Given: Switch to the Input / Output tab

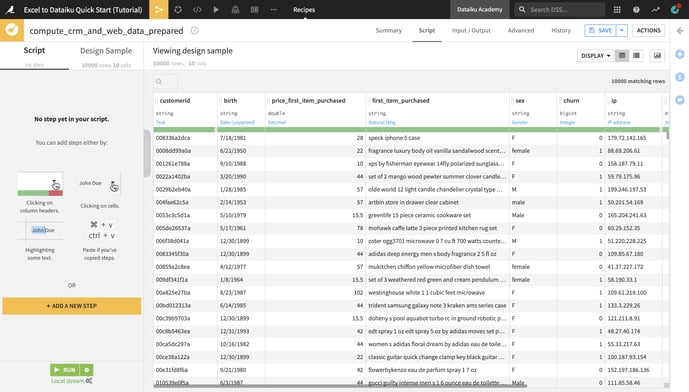Looking at the screenshot, I should pyautogui.click(x=471, y=30).
